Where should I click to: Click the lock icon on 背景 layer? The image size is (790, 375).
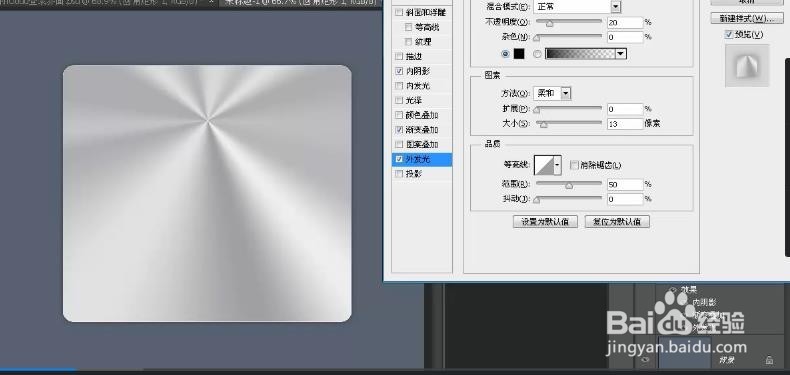click(x=769, y=360)
